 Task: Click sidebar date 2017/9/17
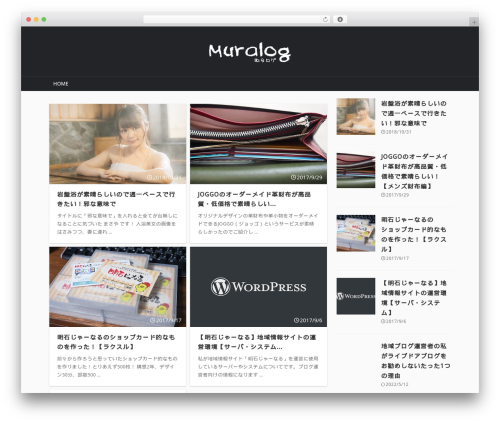coord(395,258)
